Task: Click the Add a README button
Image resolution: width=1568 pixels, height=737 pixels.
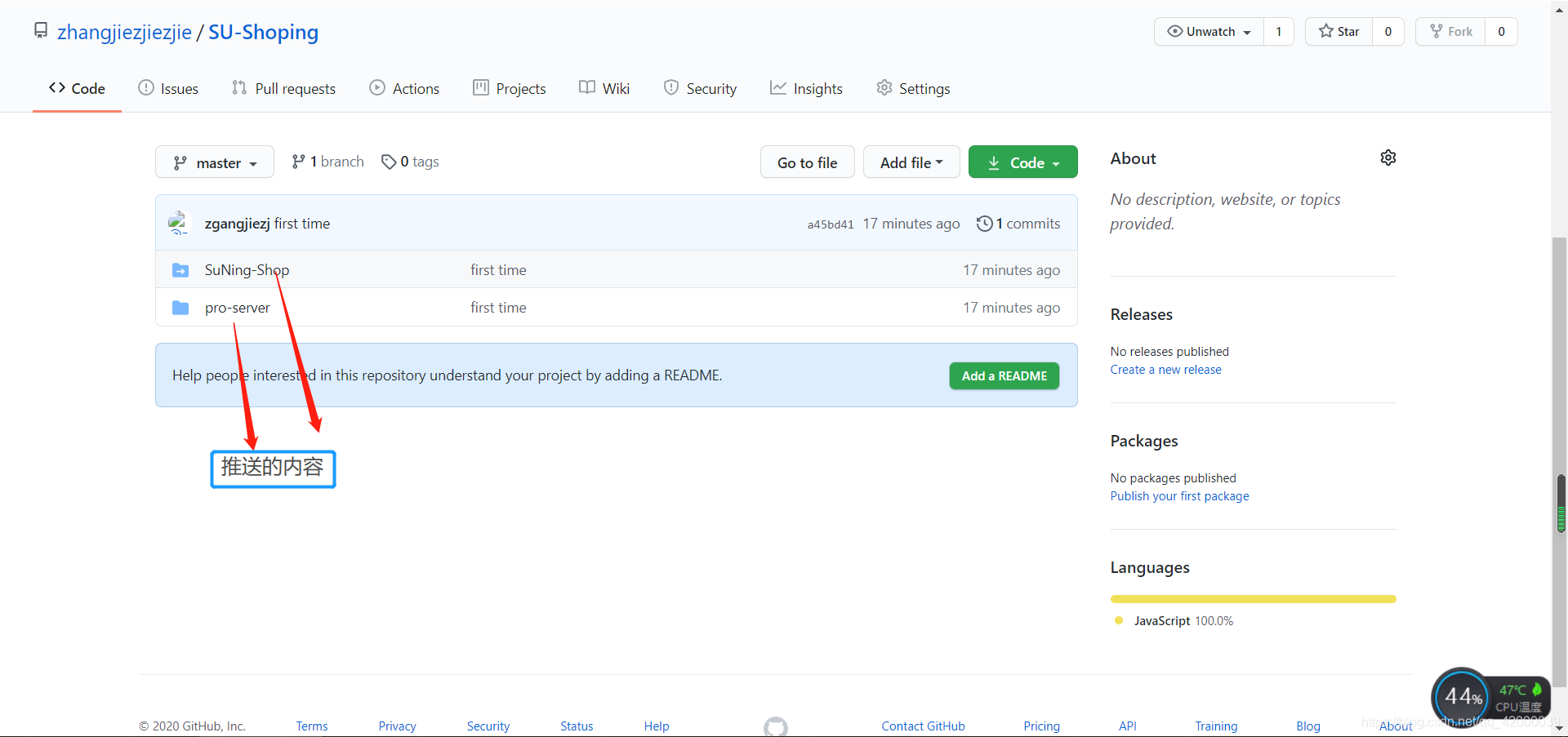Action: (1004, 375)
